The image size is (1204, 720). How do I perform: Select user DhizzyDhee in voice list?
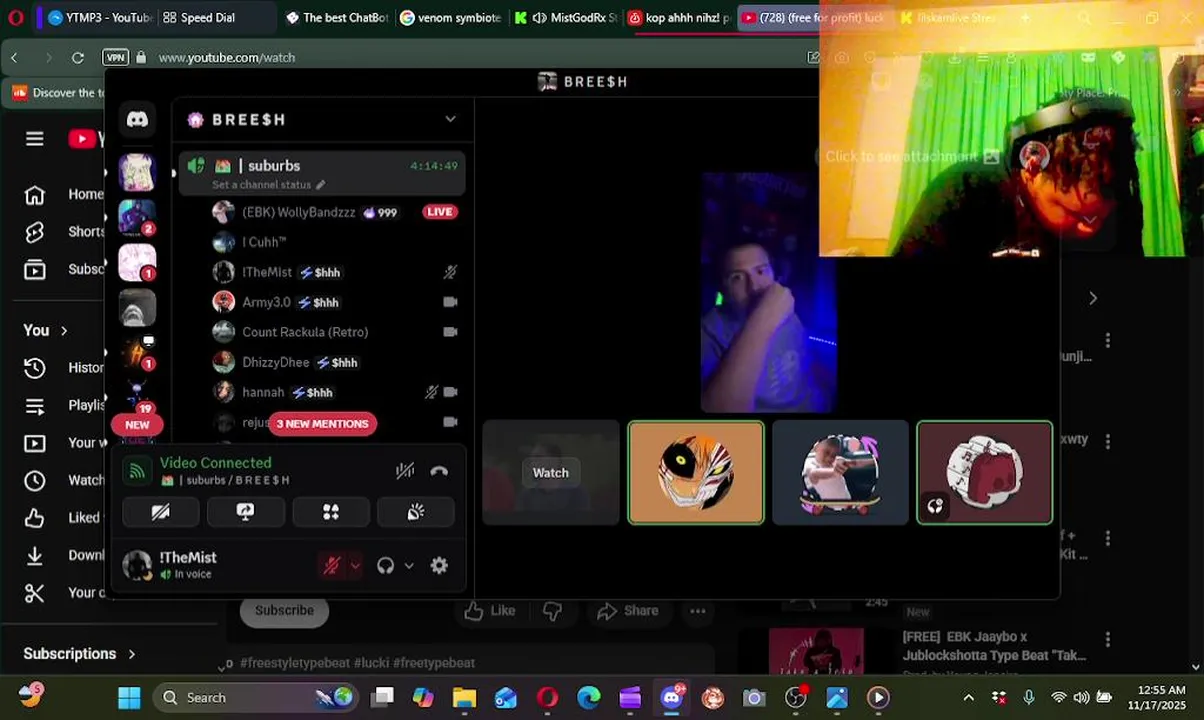click(x=275, y=362)
